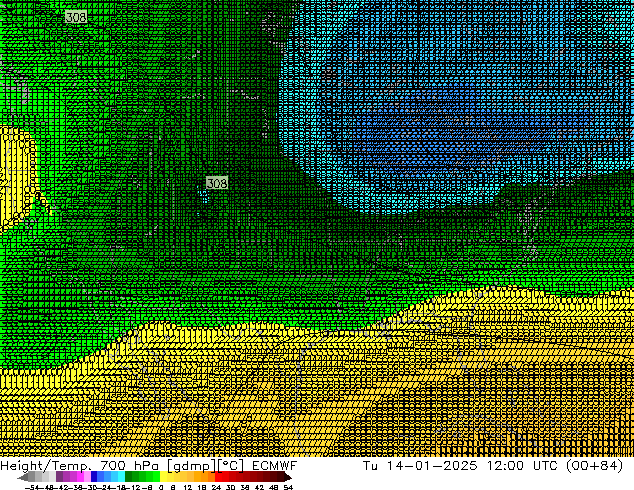Click the dark maroon right arrow end of legend
Image resolution: width=634 pixels, height=490 pixels.
pos(287,477)
